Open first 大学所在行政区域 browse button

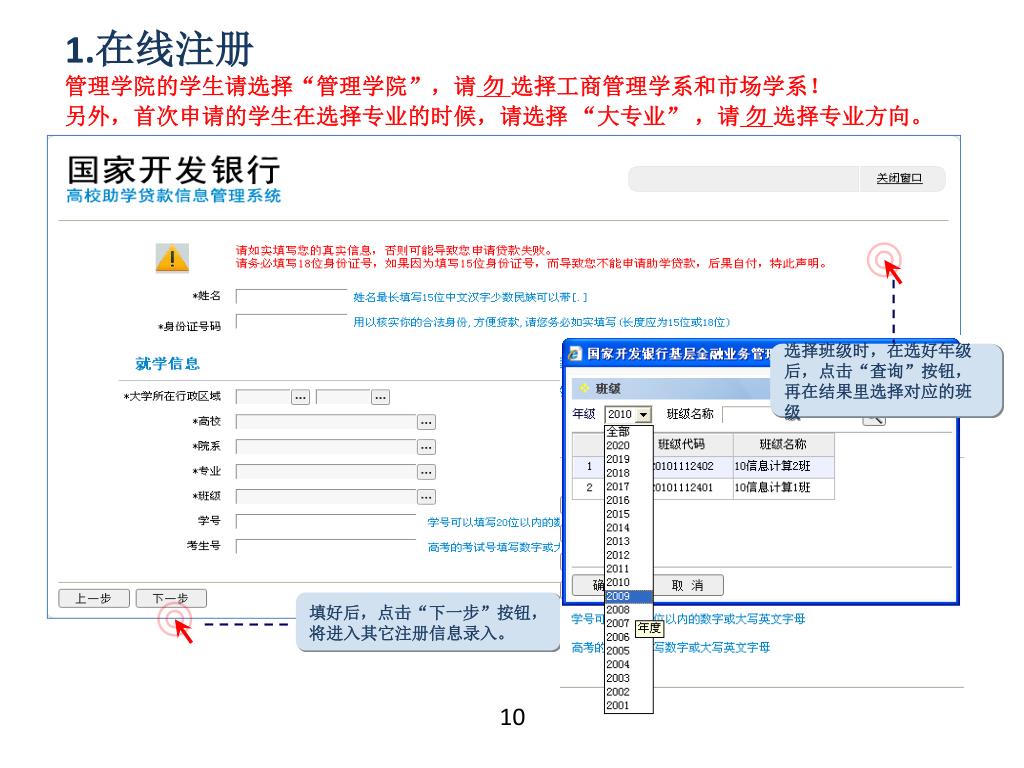[300, 397]
